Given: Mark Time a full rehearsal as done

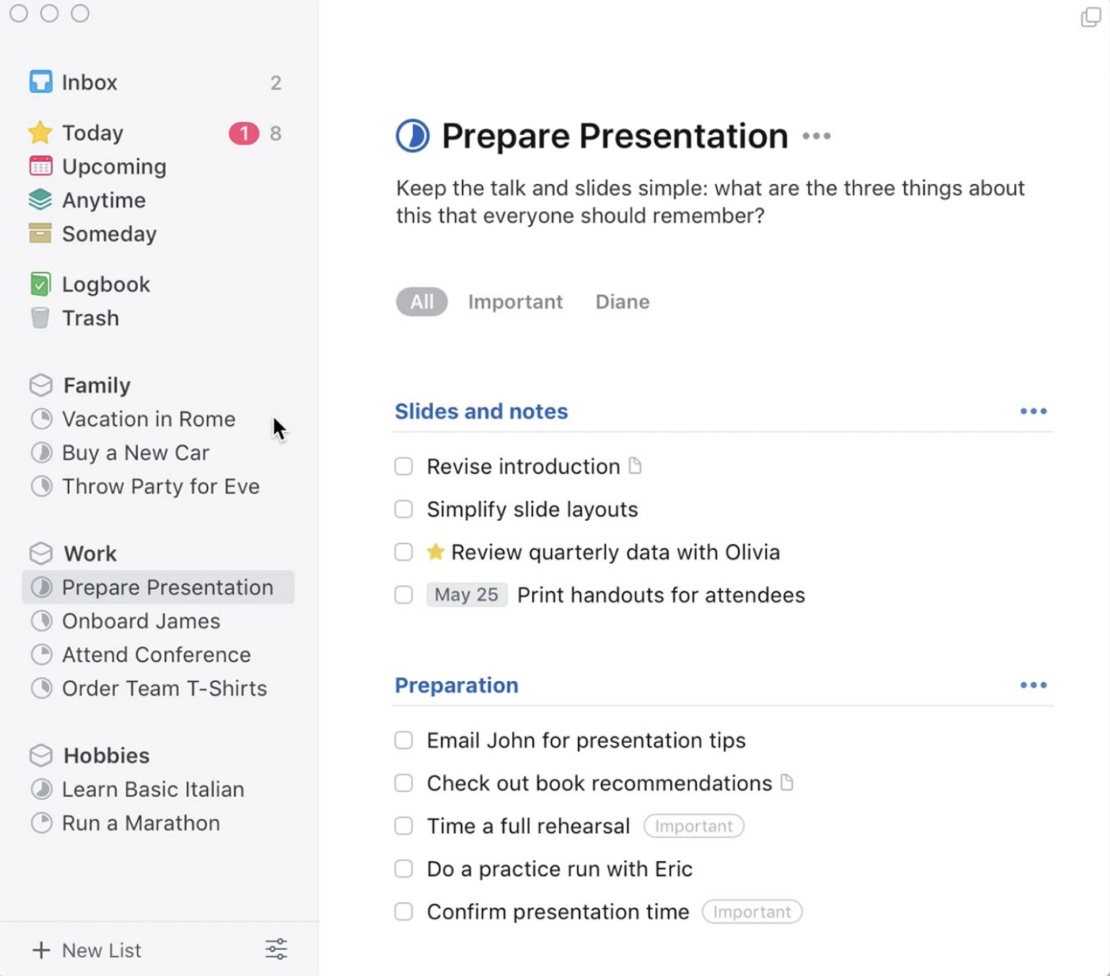Looking at the screenshot, I should coord(403,826).
